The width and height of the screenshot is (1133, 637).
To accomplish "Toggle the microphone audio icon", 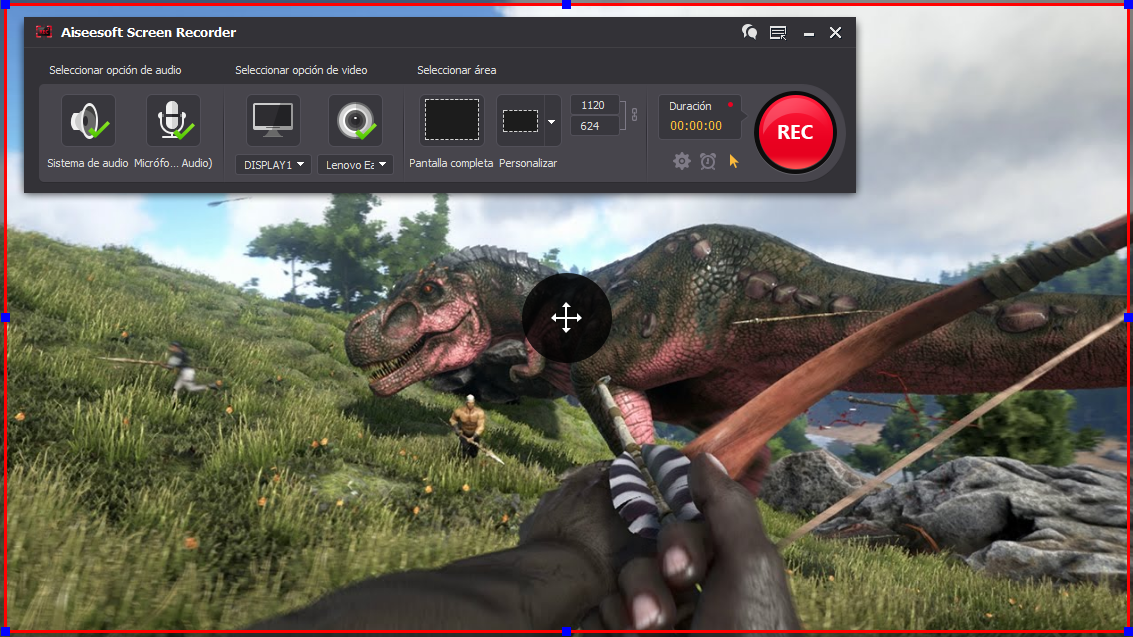I will tap(173, 121).
